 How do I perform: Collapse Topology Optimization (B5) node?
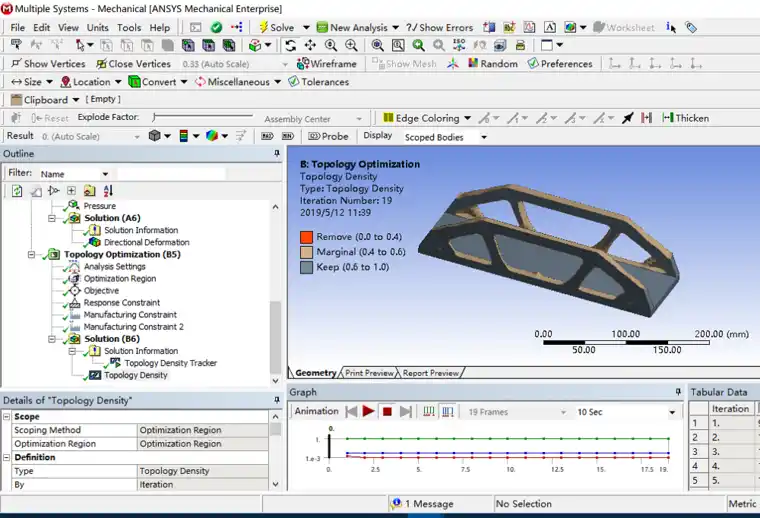tap(32, 254)
